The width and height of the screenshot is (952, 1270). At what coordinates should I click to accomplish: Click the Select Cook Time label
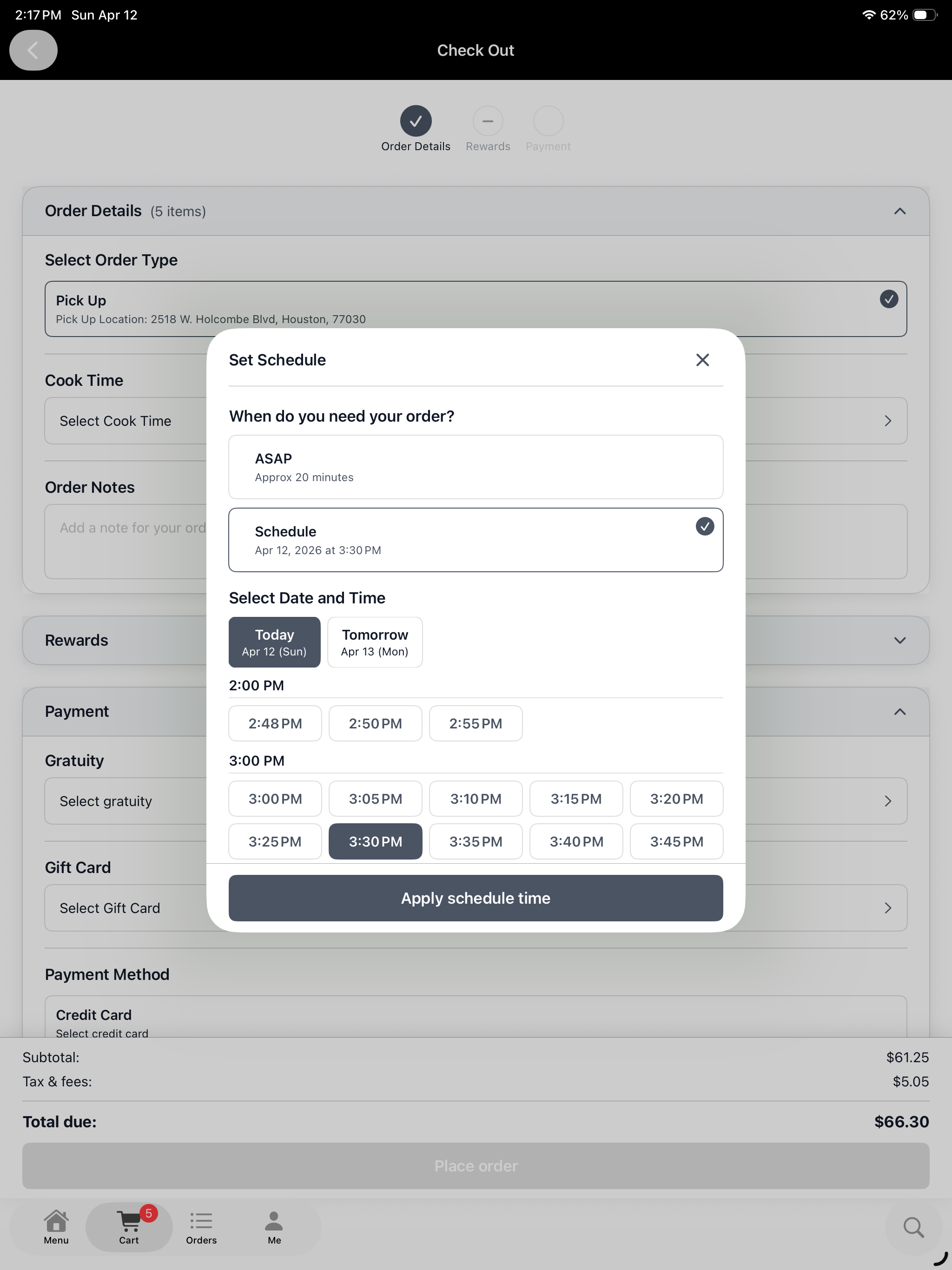(x=115, y=421)
